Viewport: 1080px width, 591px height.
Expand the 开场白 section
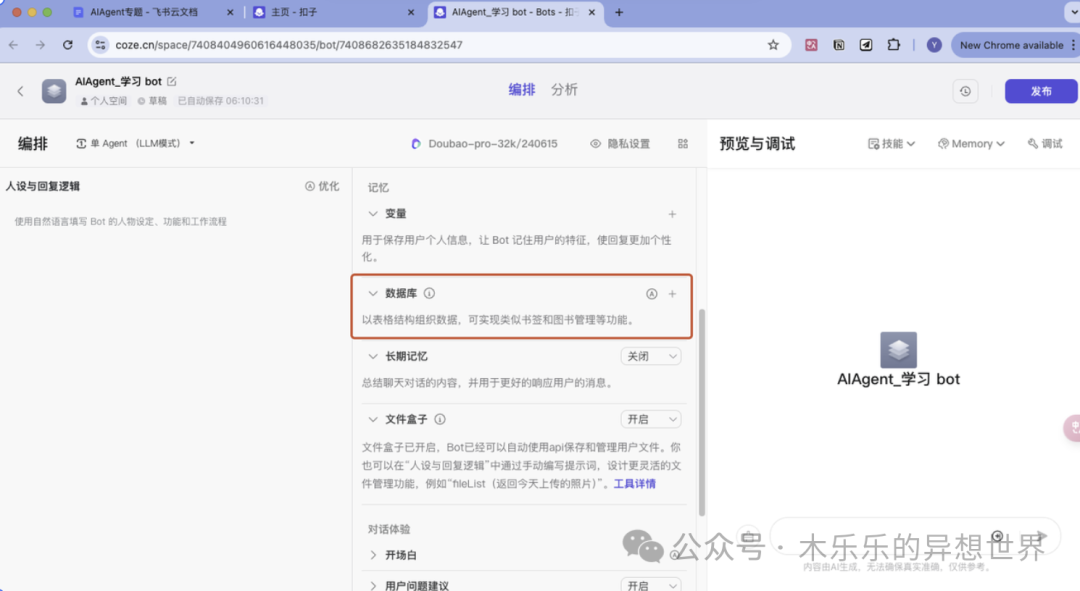(373, 555)
